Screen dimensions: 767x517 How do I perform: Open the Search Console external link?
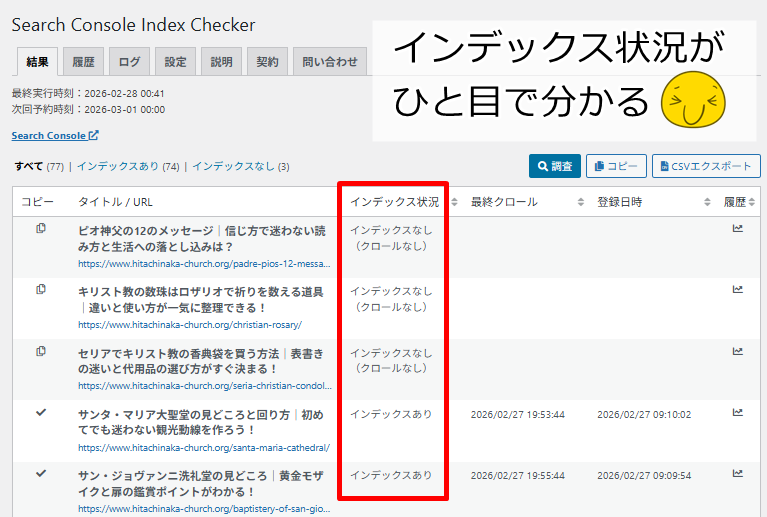[55, 135]
